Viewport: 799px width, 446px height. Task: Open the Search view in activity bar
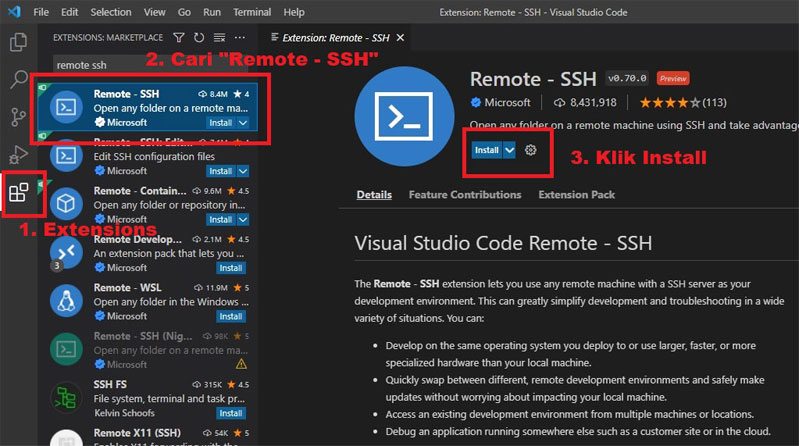[x=19, y=80]
